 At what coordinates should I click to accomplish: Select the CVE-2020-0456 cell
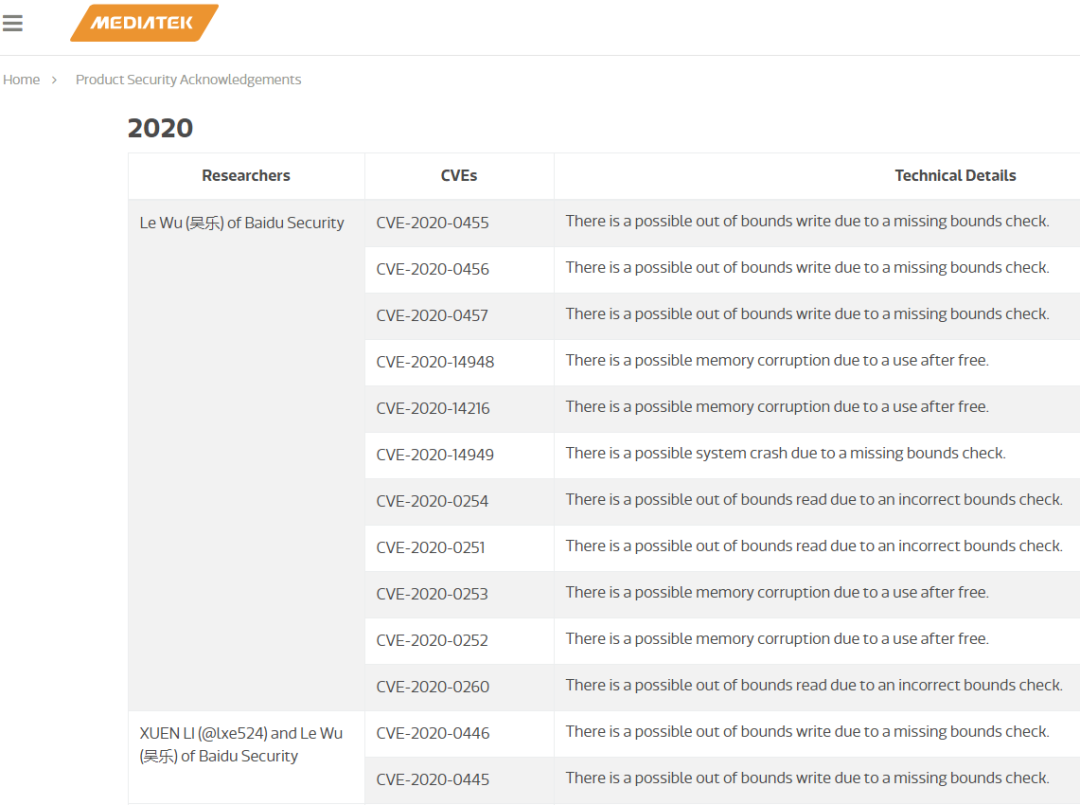(459, 269)
